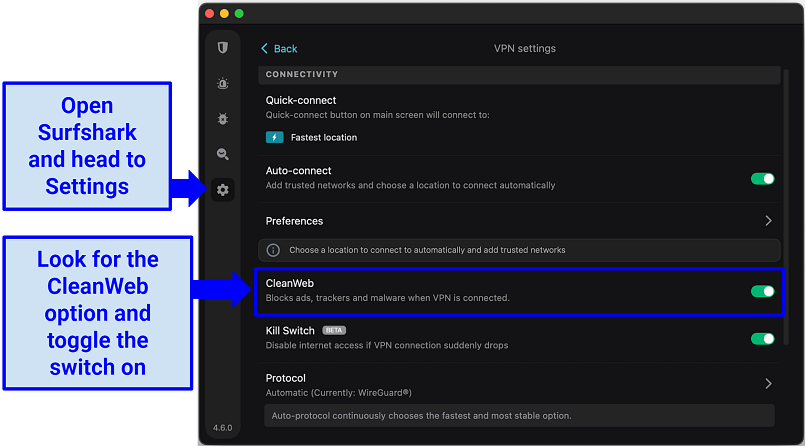Turn off the Auto-connect toggle
The height and width of the screenshot is (448, 806).
click(x=762, y=178)
